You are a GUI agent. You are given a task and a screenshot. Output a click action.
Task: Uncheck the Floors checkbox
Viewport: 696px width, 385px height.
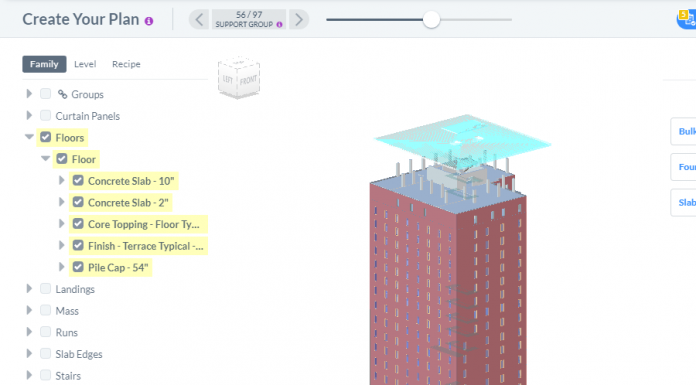(x=46, y=137)
